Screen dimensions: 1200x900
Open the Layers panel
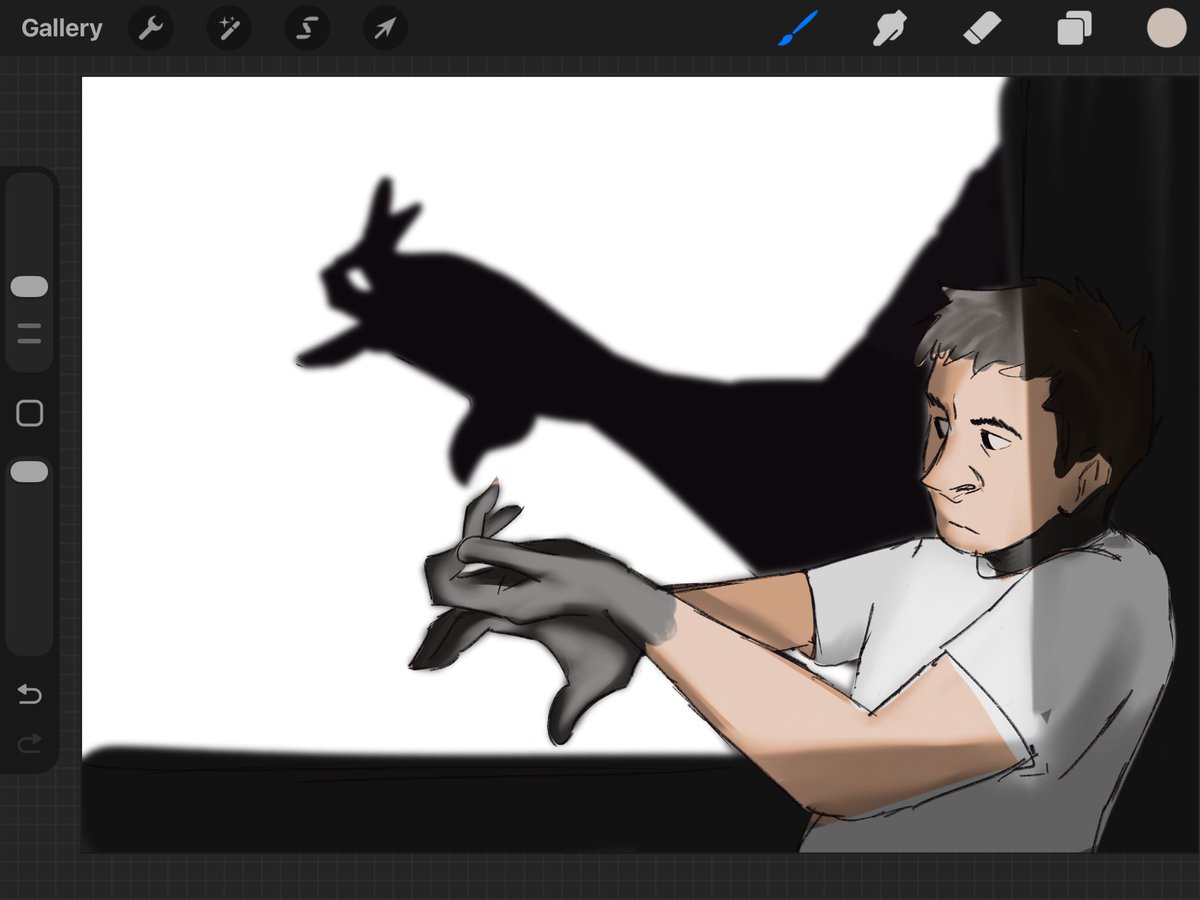(1074, 29)
